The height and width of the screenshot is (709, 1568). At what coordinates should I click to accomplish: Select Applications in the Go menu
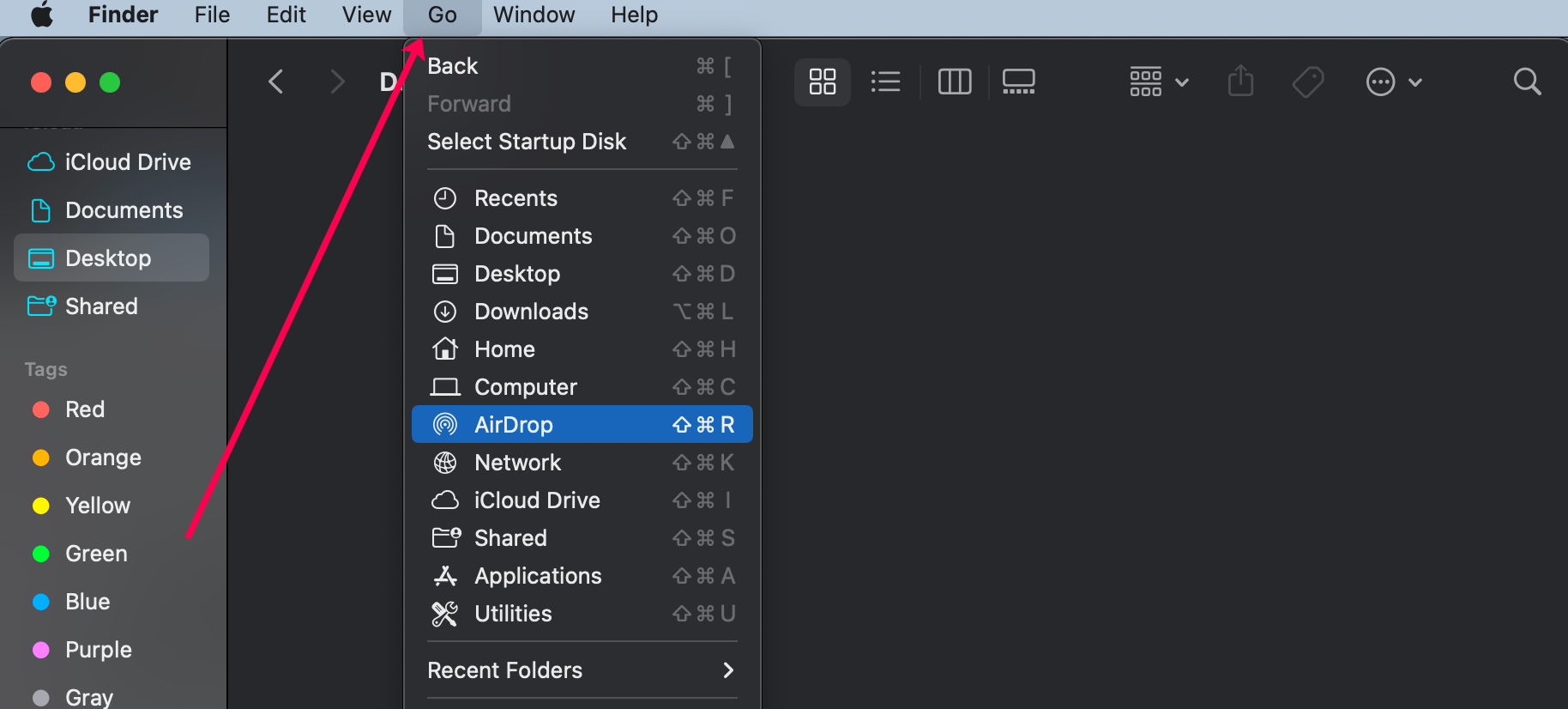[538, 576]
